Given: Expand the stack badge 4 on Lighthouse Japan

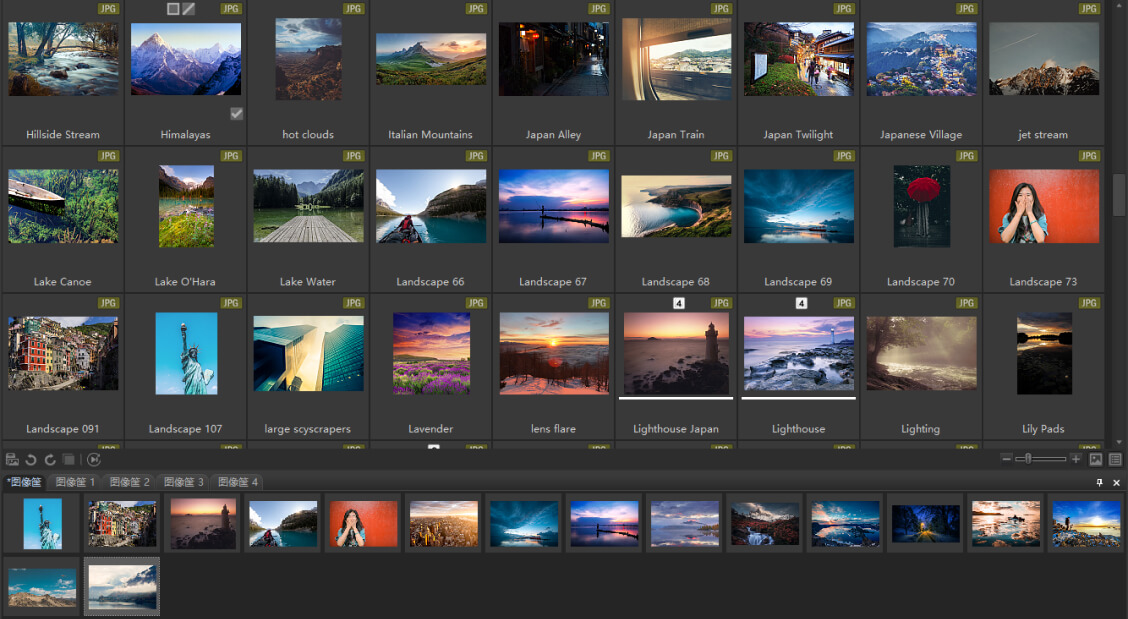Looking at the screenshot, I should click(x=678, y=303).
